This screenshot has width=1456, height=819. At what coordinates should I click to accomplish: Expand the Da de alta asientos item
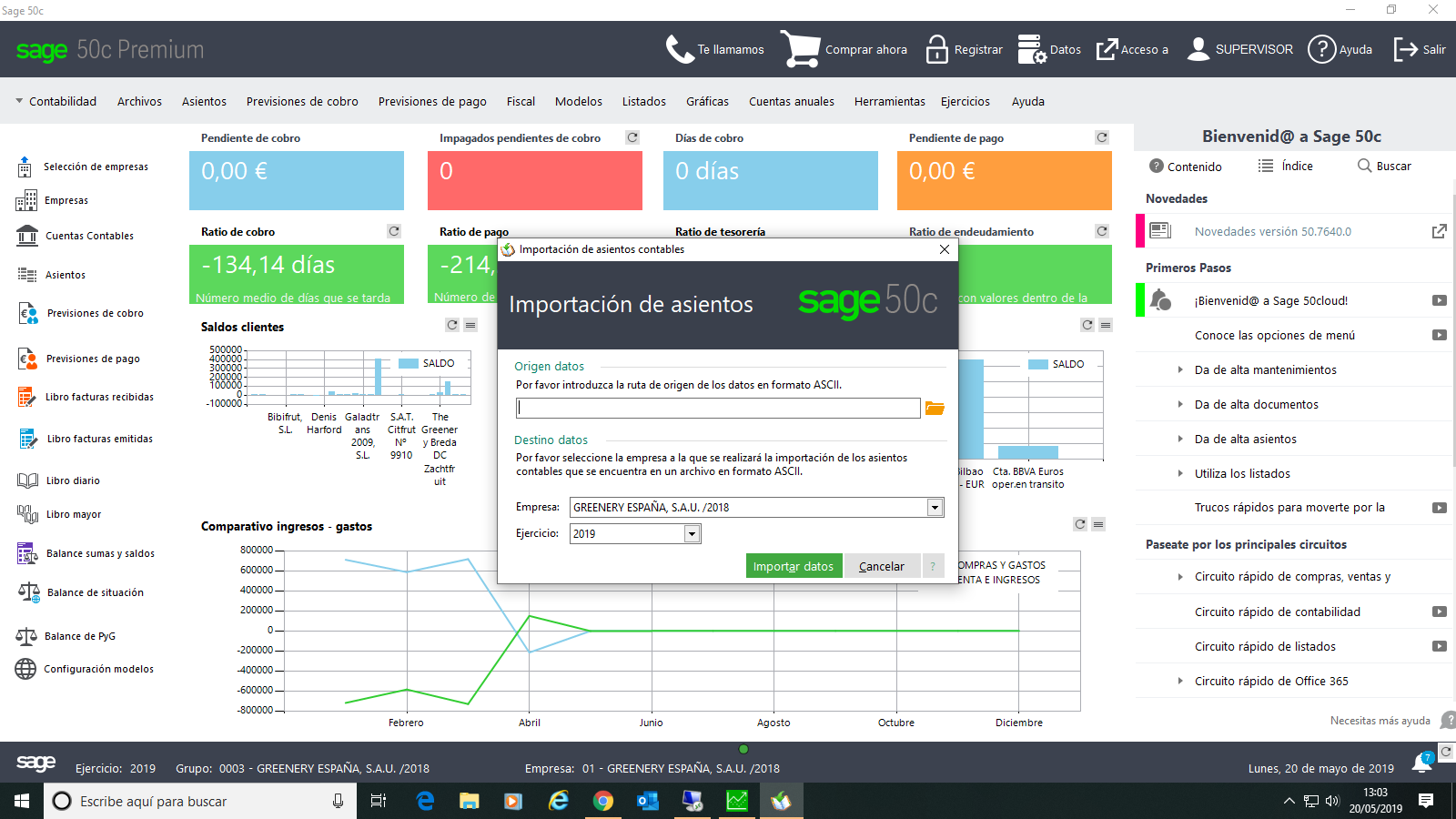coord(1180,439)
